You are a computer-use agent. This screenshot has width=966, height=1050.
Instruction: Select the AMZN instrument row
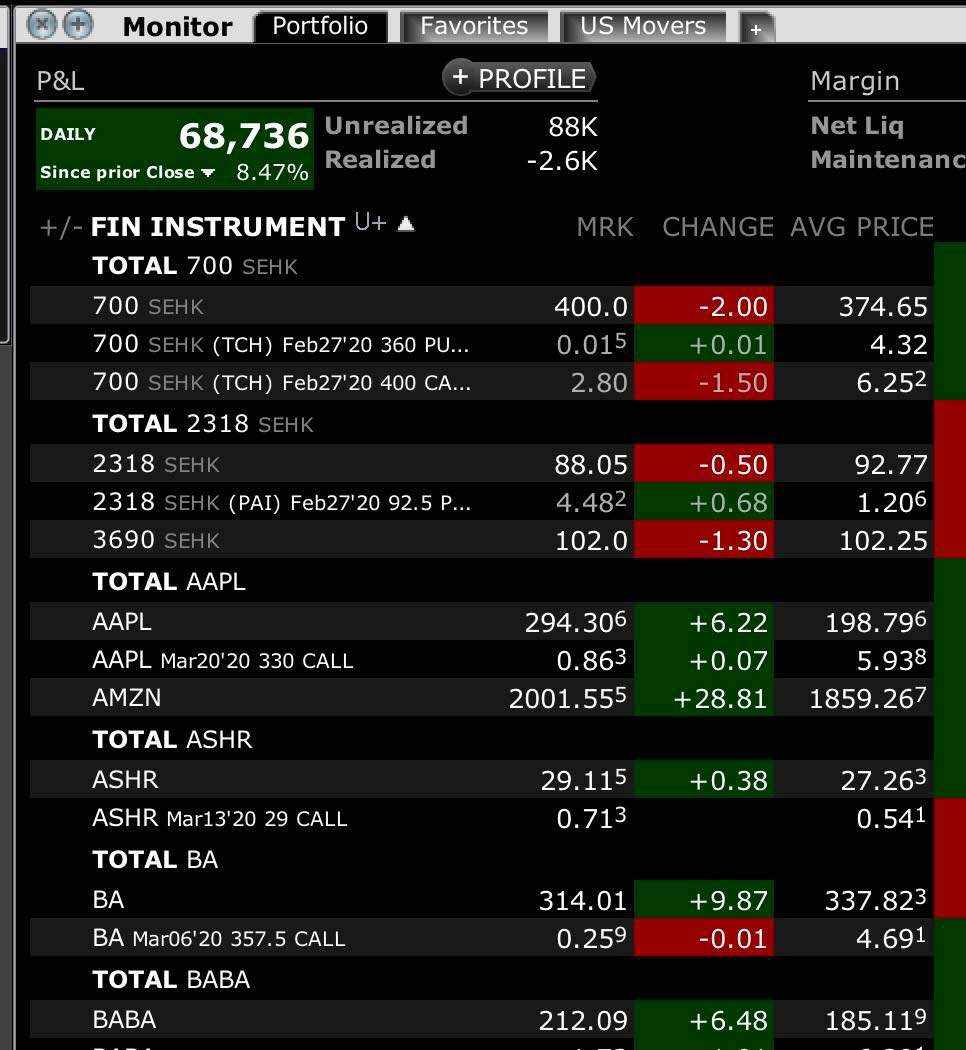127,697
